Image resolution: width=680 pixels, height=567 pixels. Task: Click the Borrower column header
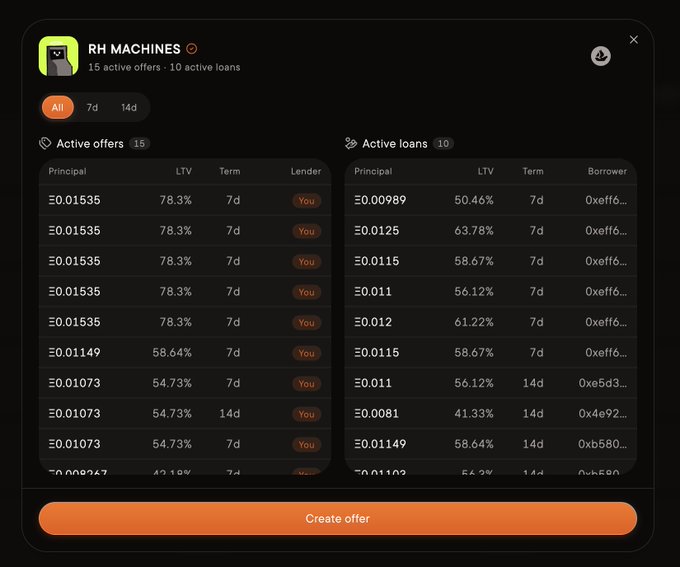[x=607, y=171]
